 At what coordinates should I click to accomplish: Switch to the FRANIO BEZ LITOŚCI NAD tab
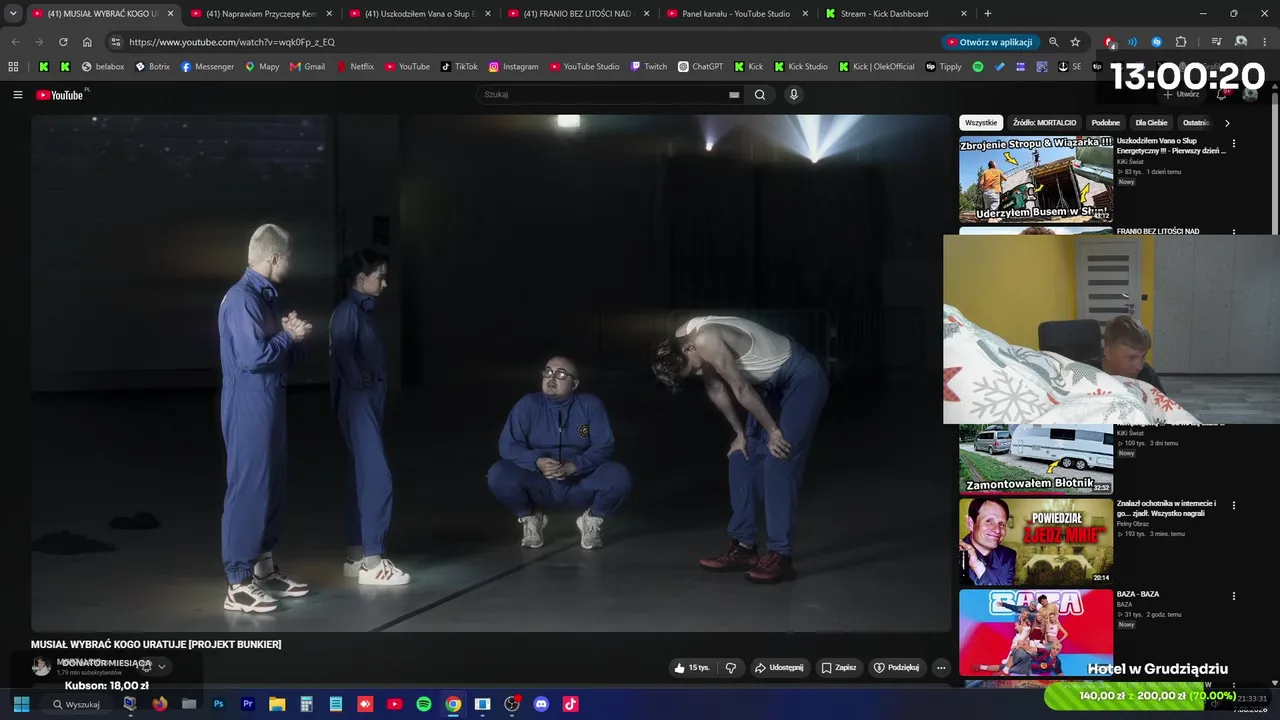coord(579,14)
